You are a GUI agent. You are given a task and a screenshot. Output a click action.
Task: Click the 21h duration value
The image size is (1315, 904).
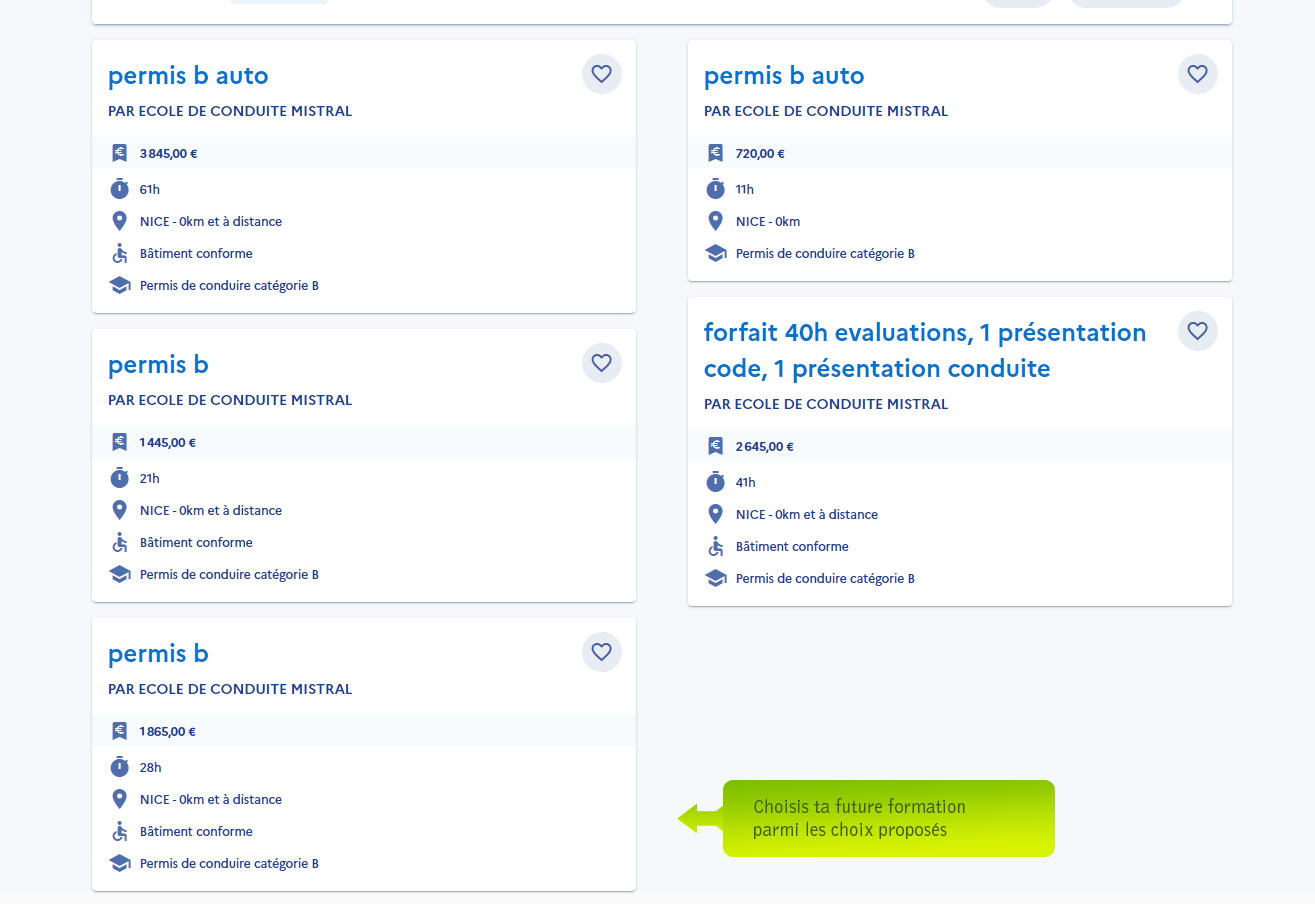pyautogui.click(x=150, y=478)
